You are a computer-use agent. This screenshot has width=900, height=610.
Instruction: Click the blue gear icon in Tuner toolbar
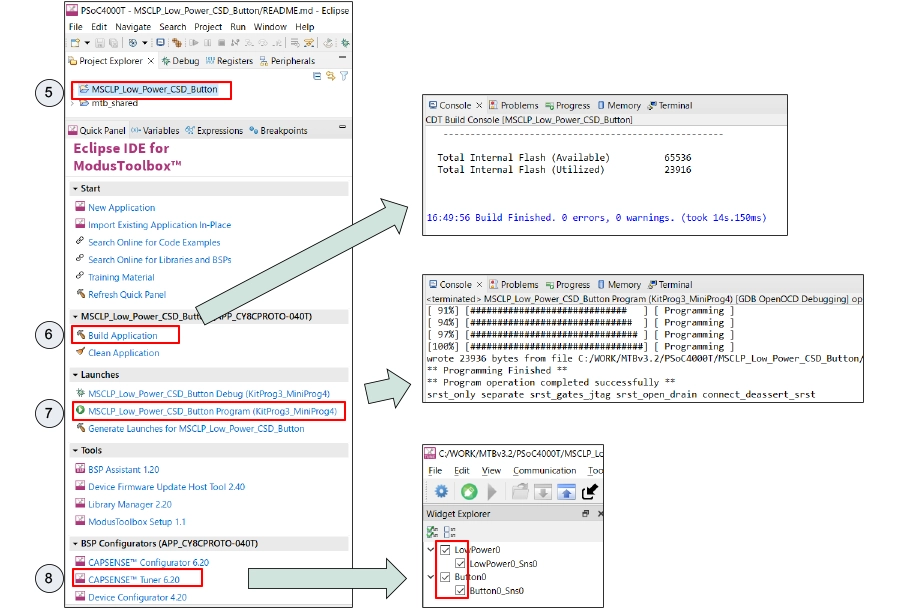pyautogui.click(x=441, y=492)
